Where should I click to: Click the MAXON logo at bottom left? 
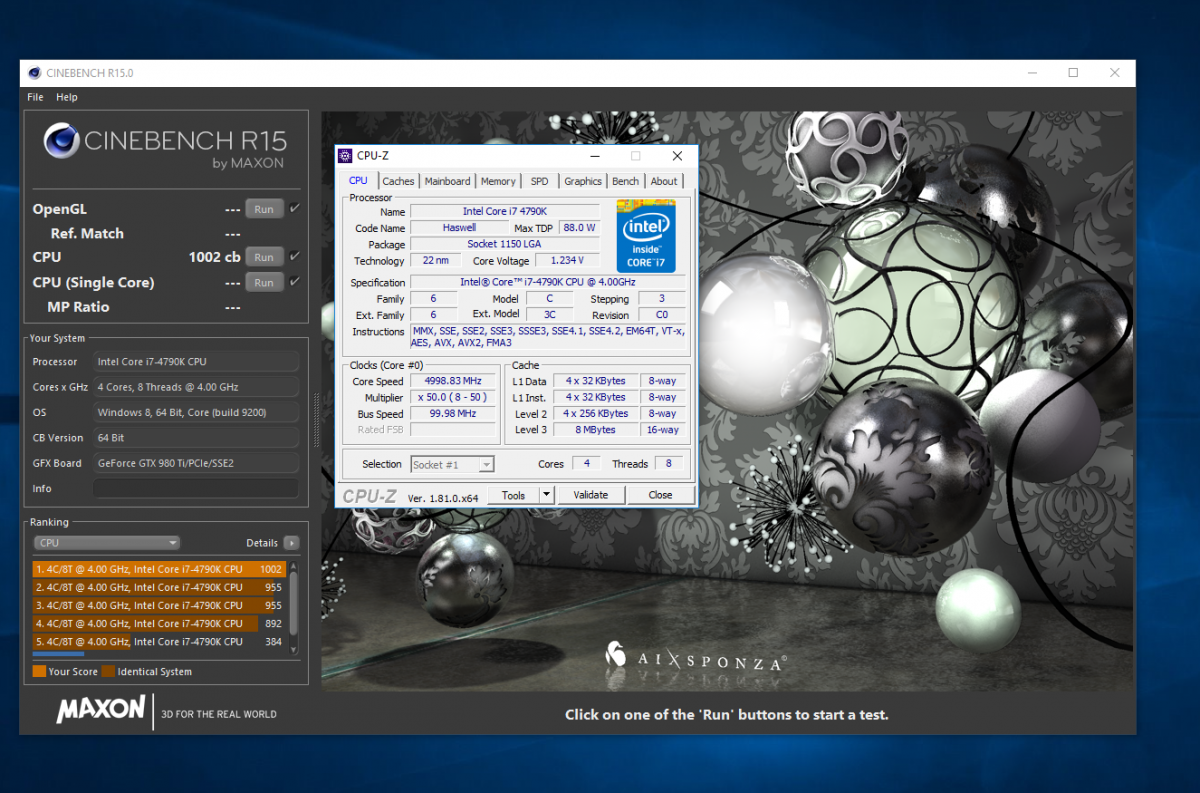pos(100,710)
